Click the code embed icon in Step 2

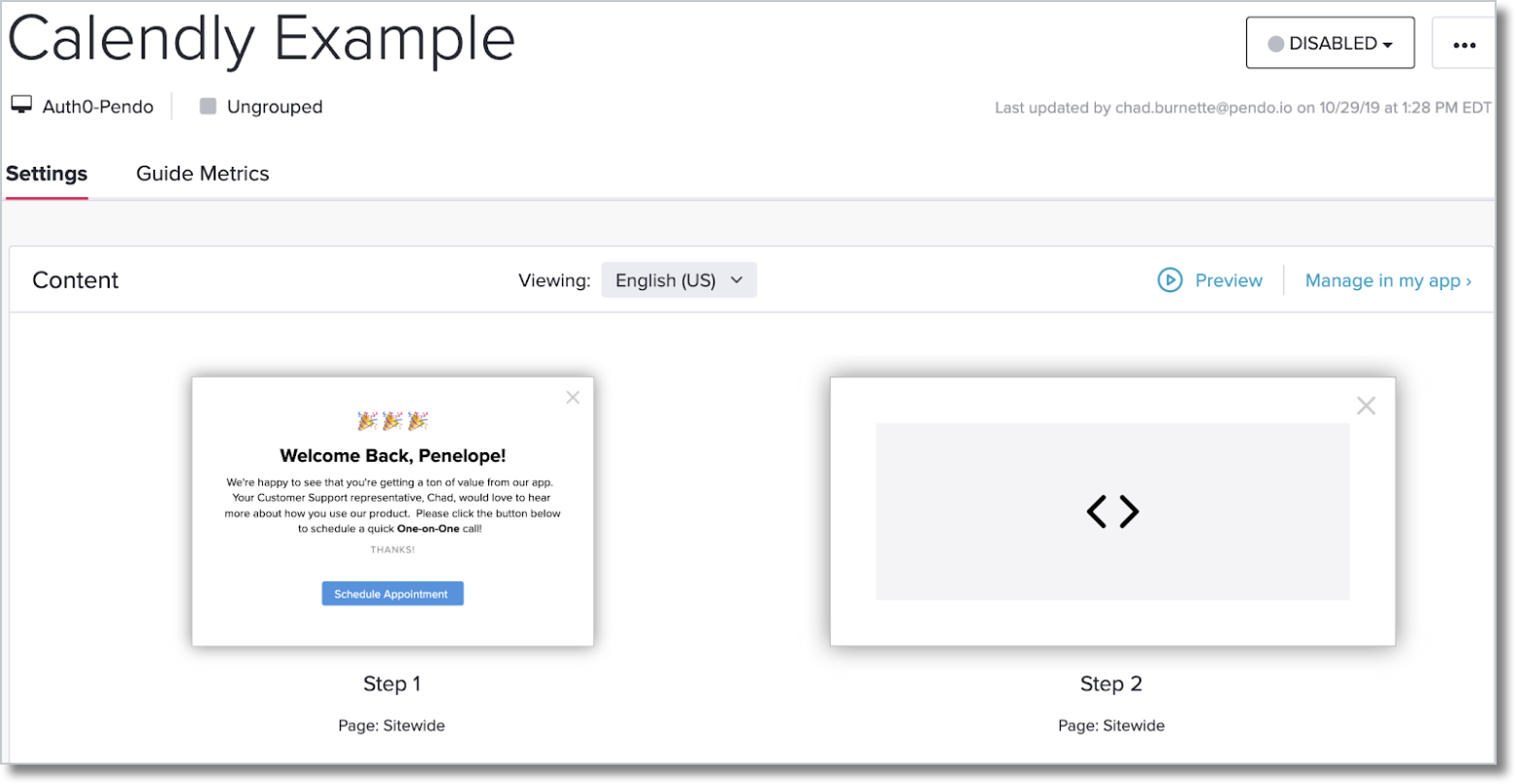[x=1112, y=511]
